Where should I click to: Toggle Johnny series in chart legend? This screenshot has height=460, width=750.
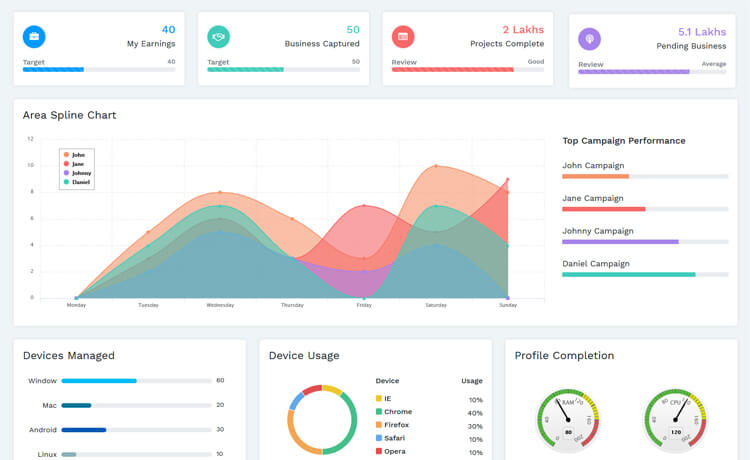tap(77, 173)
